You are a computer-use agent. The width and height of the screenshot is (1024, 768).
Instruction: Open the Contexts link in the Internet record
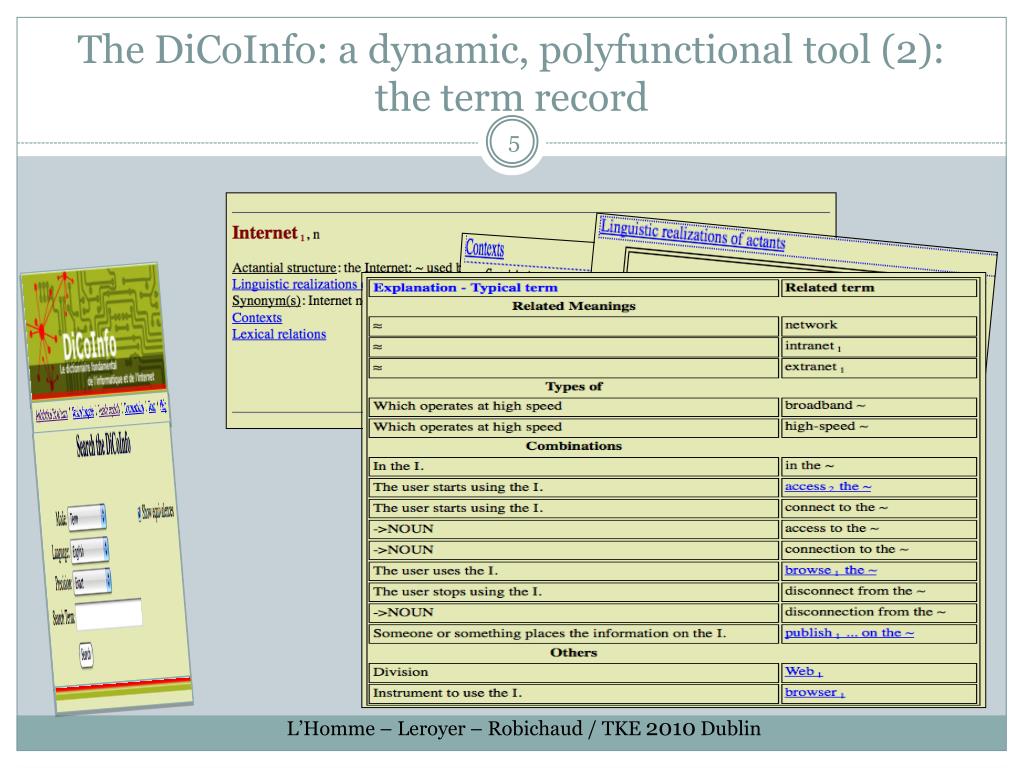click(x=257, y=317)
